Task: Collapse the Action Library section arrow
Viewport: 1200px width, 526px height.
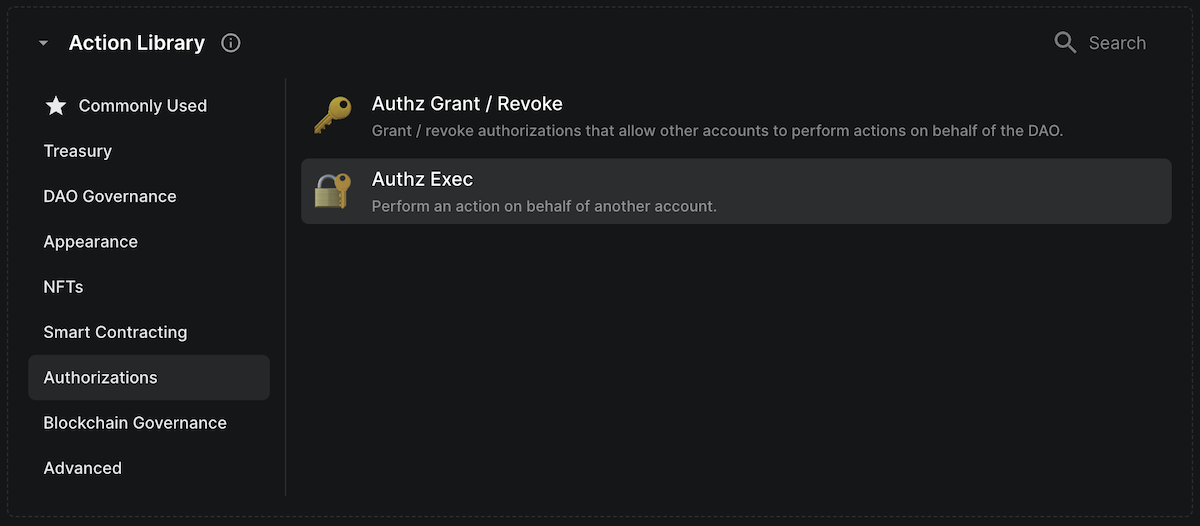Action: coord(43,44)
